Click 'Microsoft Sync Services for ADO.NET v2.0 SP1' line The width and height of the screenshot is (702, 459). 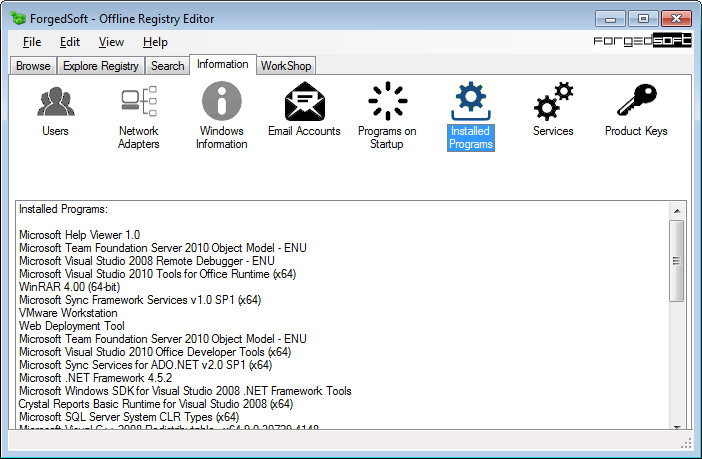pos(146,365)
